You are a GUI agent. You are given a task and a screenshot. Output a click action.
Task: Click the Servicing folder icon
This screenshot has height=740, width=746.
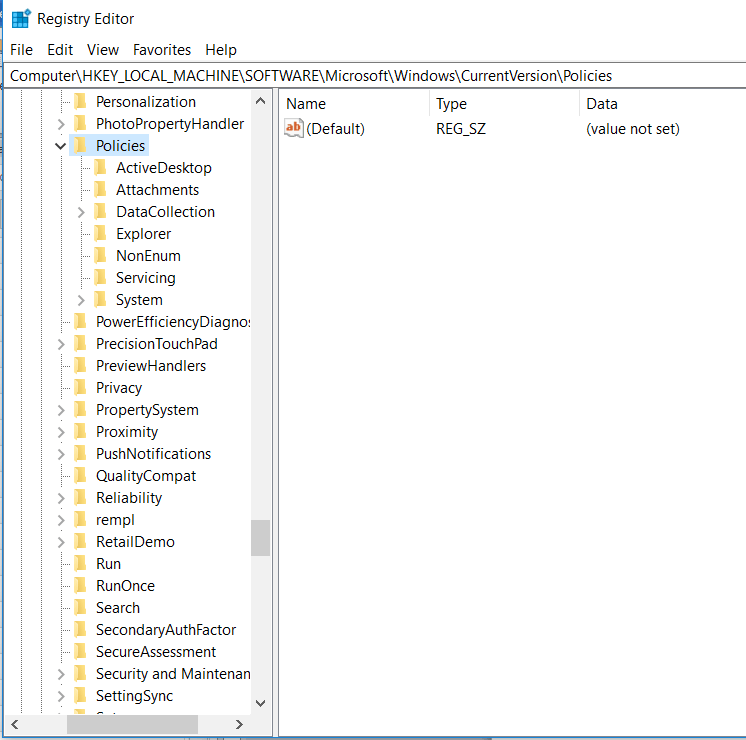pyautogui.click(x=100, y=277)
